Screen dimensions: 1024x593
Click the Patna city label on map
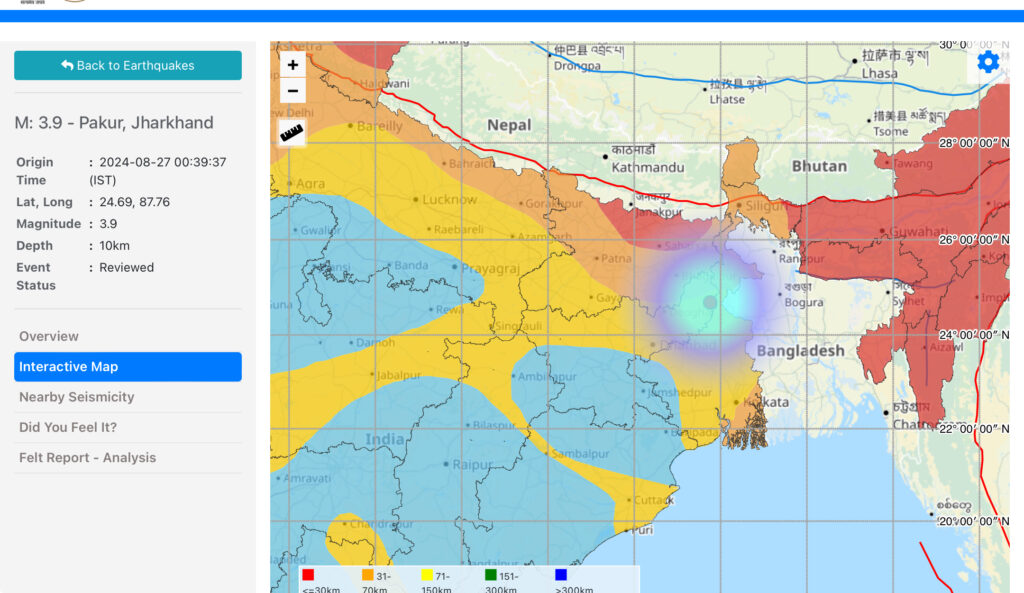click(x=616, y=259)
